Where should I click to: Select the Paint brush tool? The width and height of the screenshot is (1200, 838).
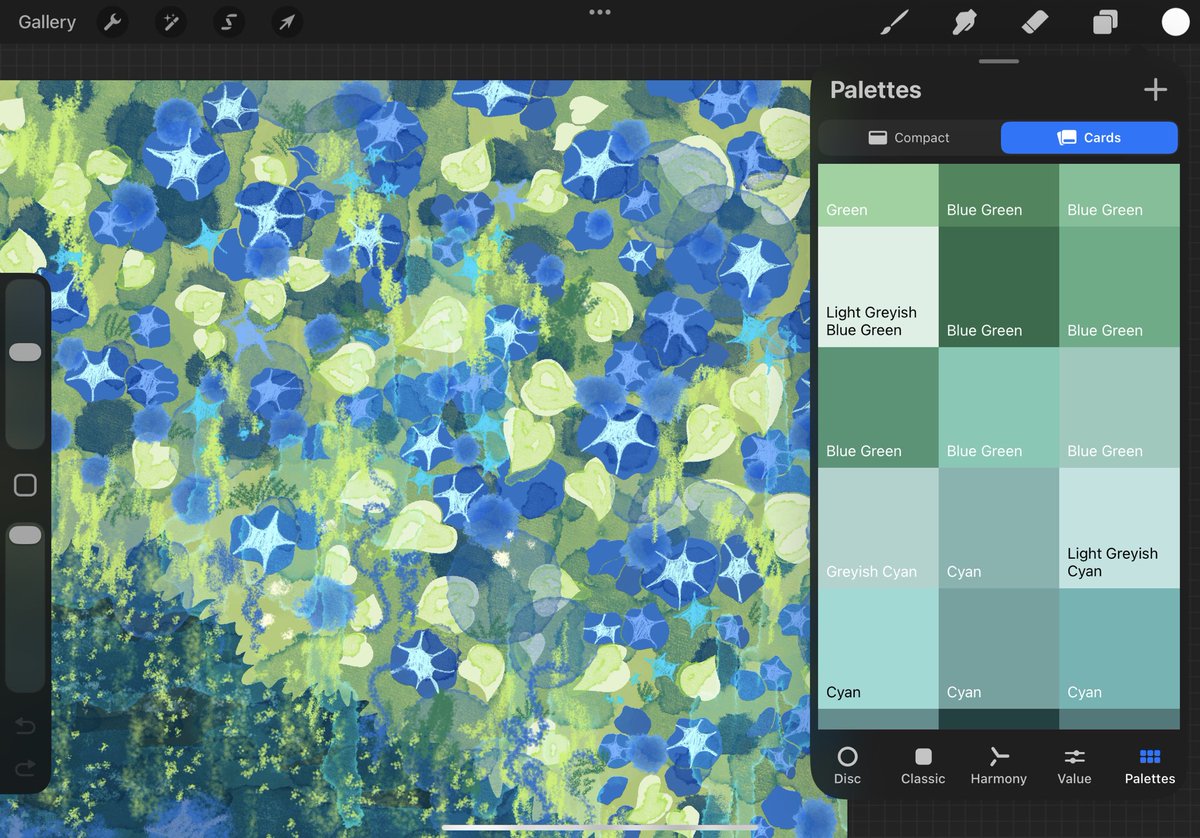point(894,22)
